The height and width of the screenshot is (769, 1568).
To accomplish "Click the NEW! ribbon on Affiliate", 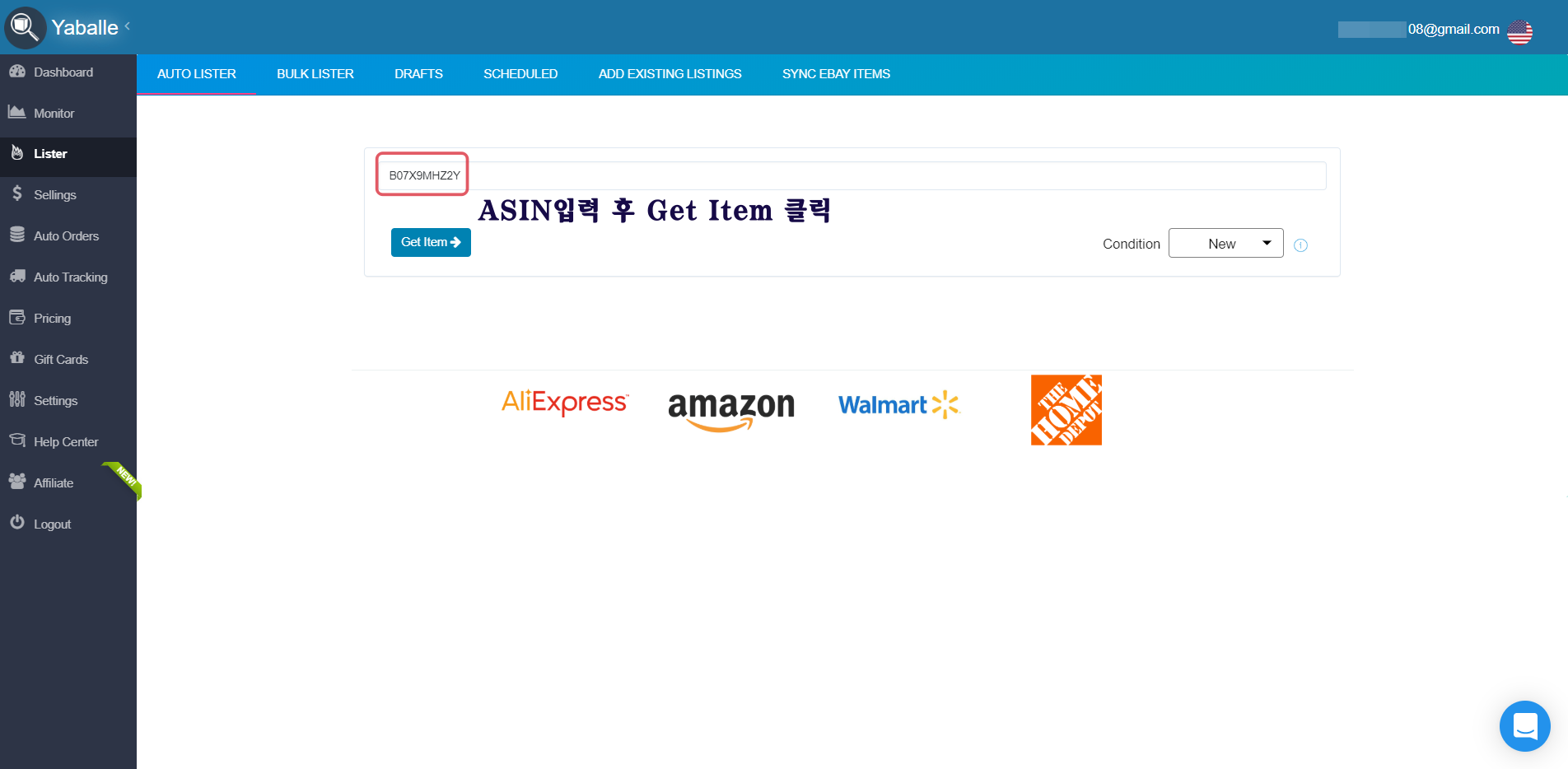I will (124, 479).
